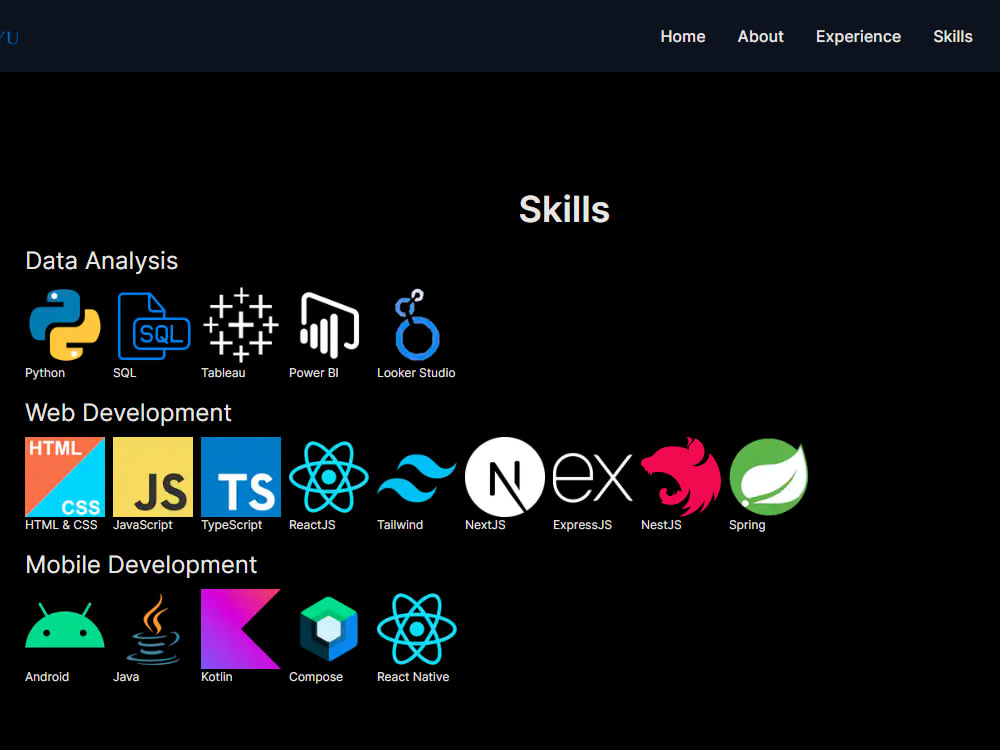
Task: Click the 'Spring' label text
Action: (747, 525)
